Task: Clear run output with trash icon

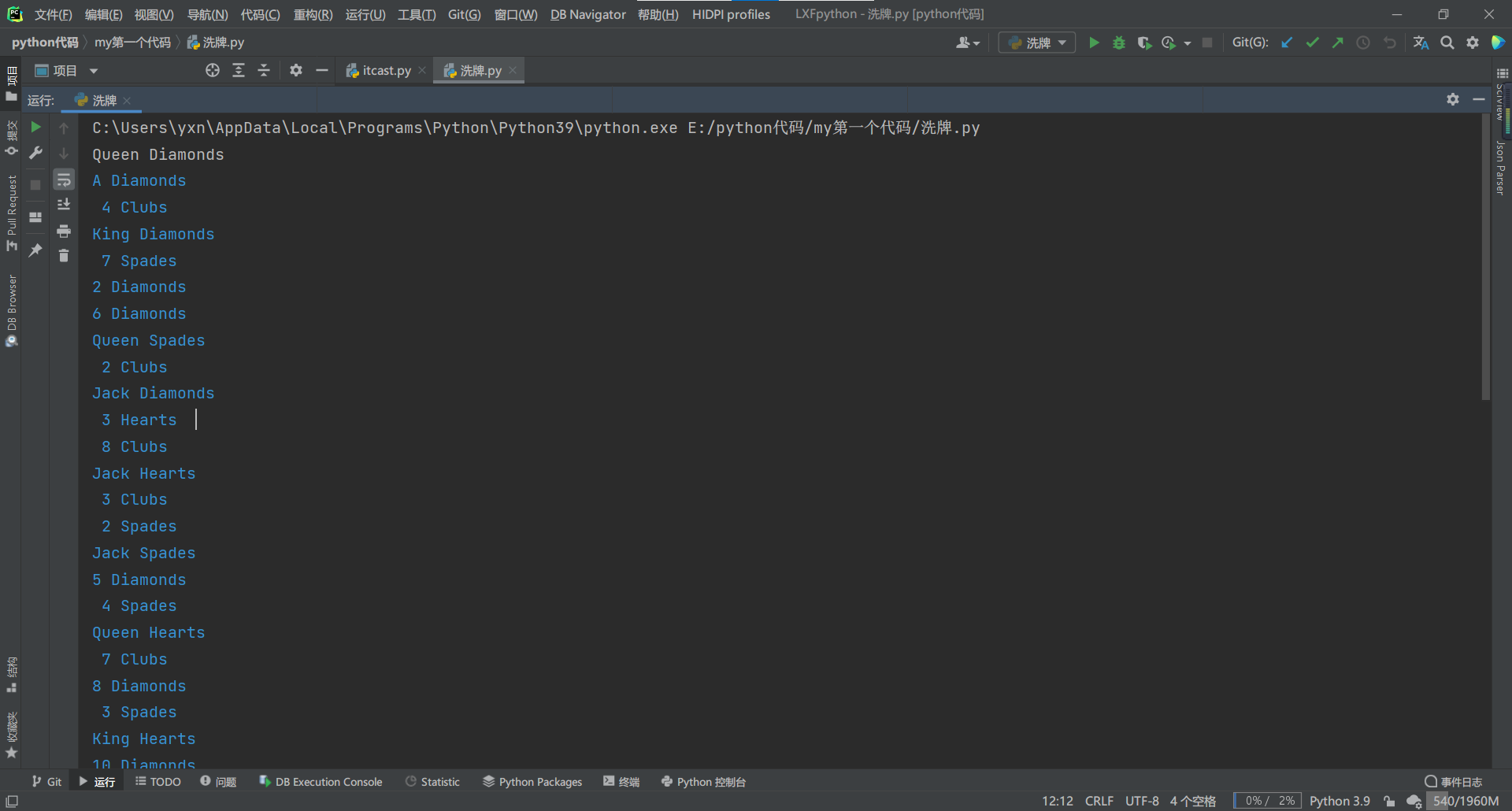Action: coord(64,255)
